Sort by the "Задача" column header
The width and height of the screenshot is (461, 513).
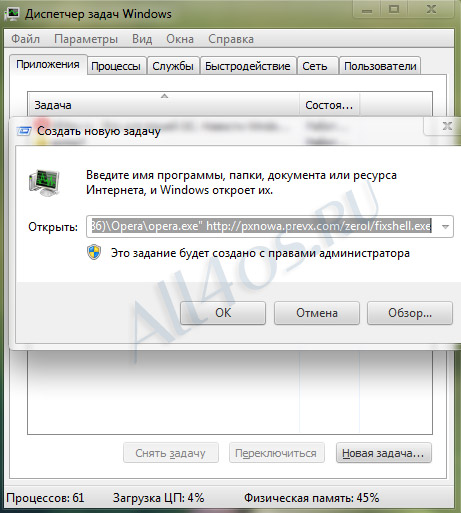pyautogui.click(x=163, y=105)
